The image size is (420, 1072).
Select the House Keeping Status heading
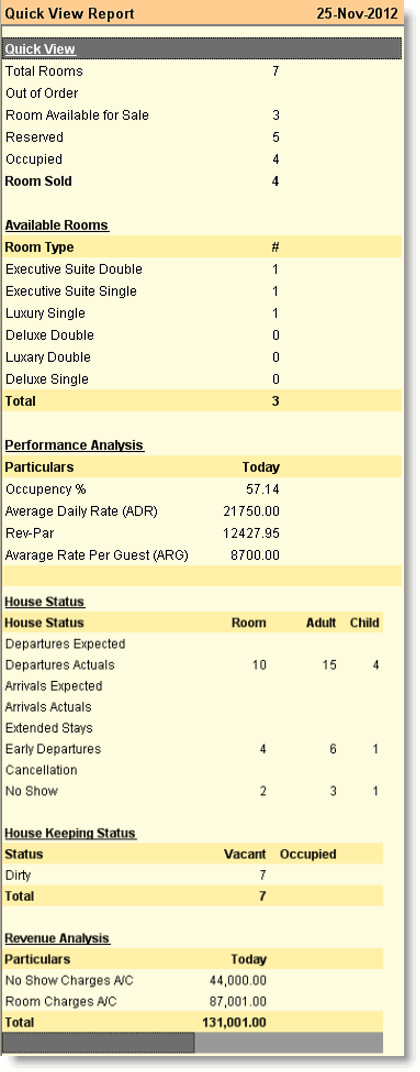[x=70, y=833]
